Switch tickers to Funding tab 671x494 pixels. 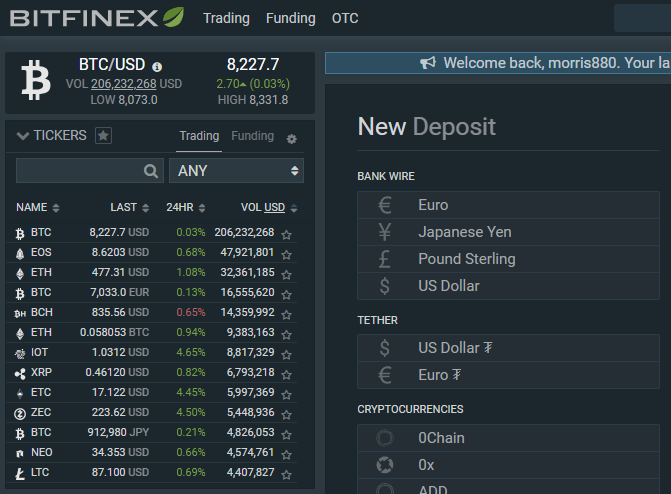click(252, 136)
